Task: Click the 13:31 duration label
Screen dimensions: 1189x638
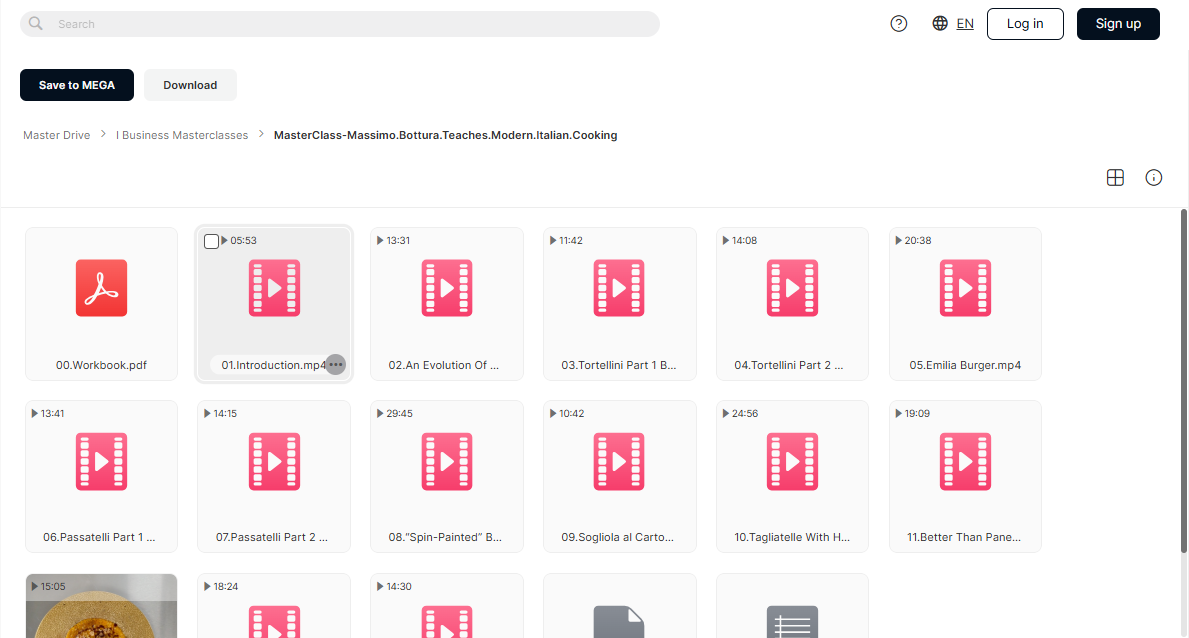Action: click(x=398, y=240)
